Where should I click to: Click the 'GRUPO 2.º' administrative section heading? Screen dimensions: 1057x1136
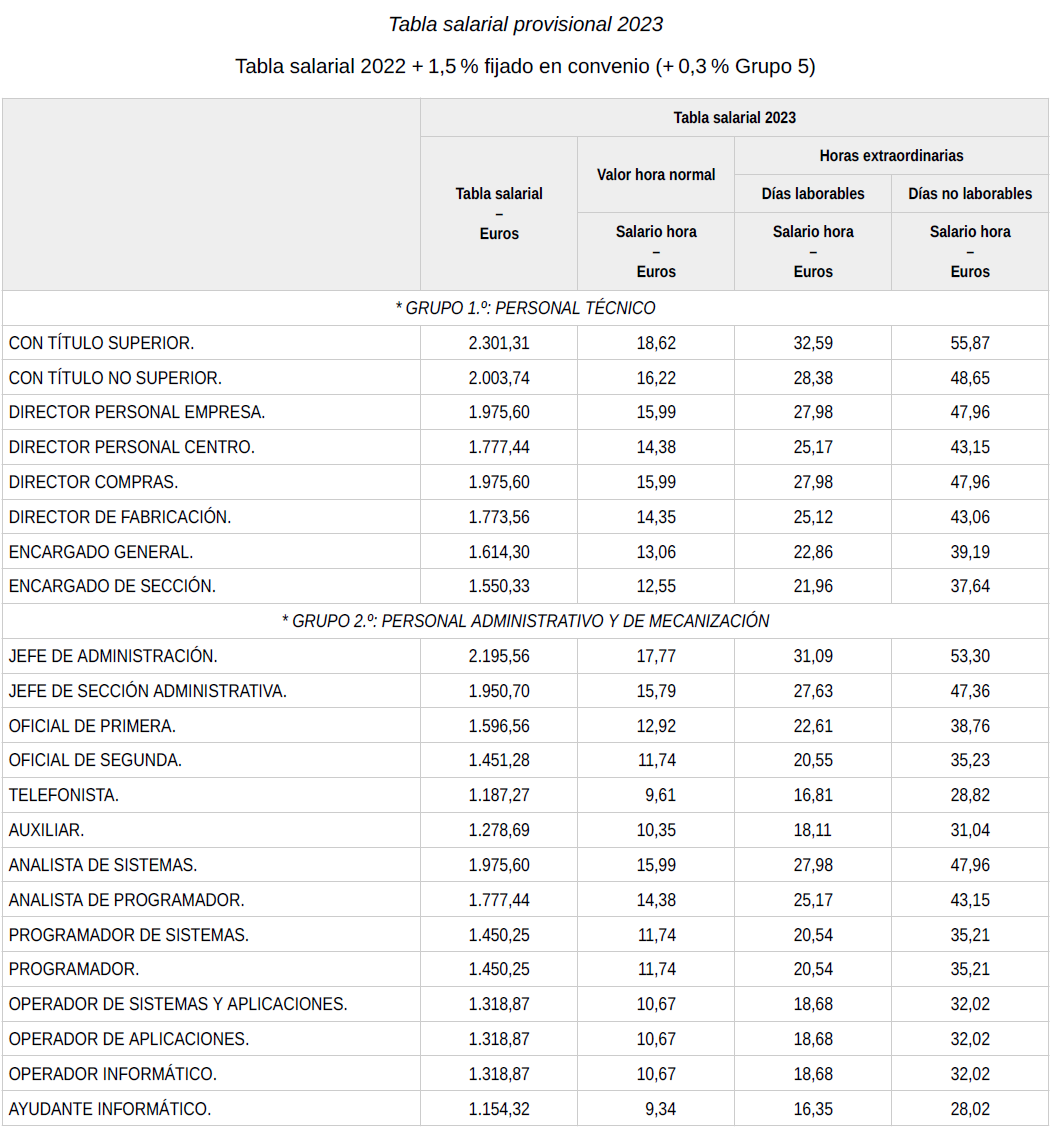tap(526, 621)
